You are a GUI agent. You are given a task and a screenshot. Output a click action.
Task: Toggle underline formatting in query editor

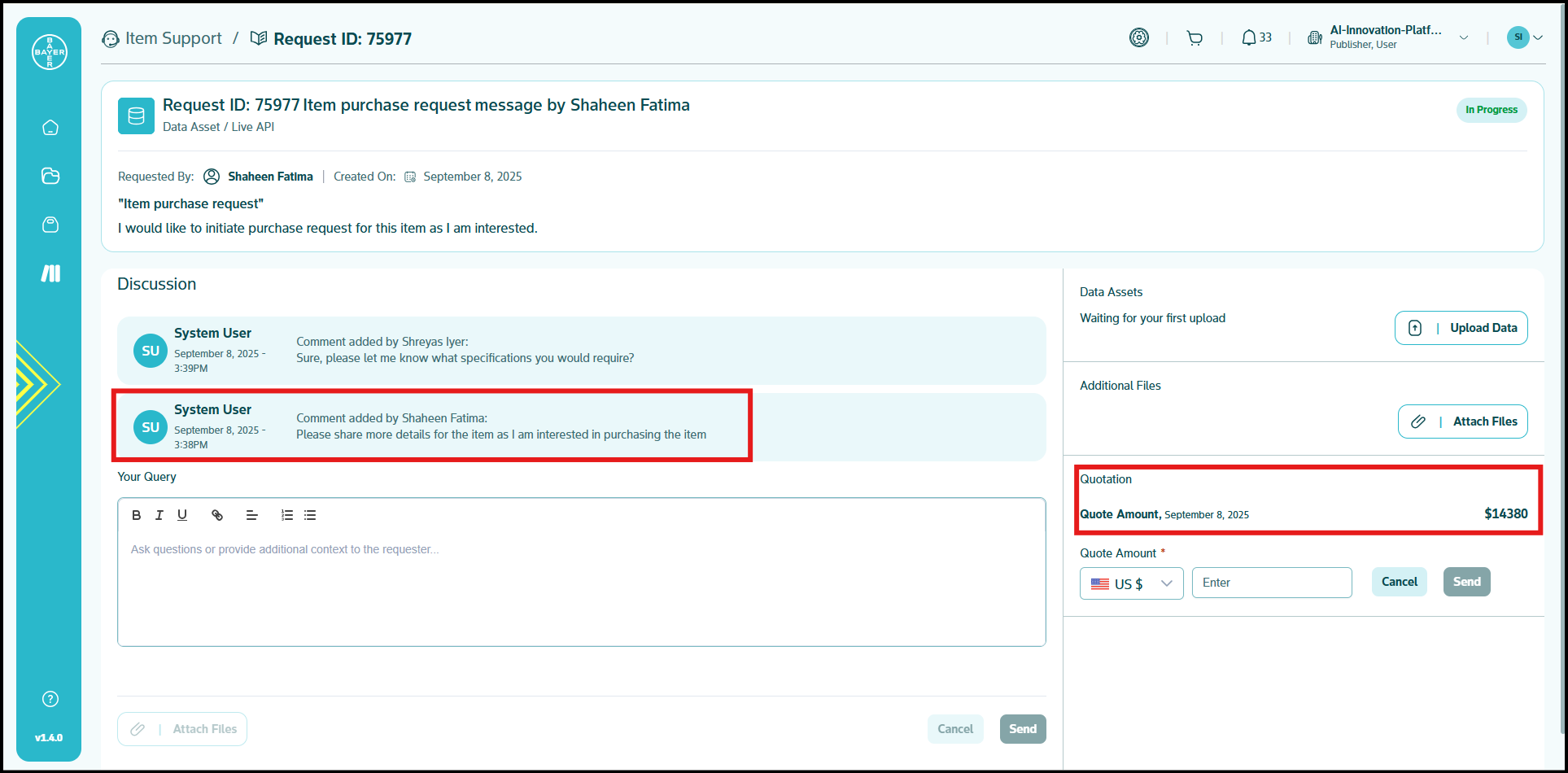click(182, 515)
